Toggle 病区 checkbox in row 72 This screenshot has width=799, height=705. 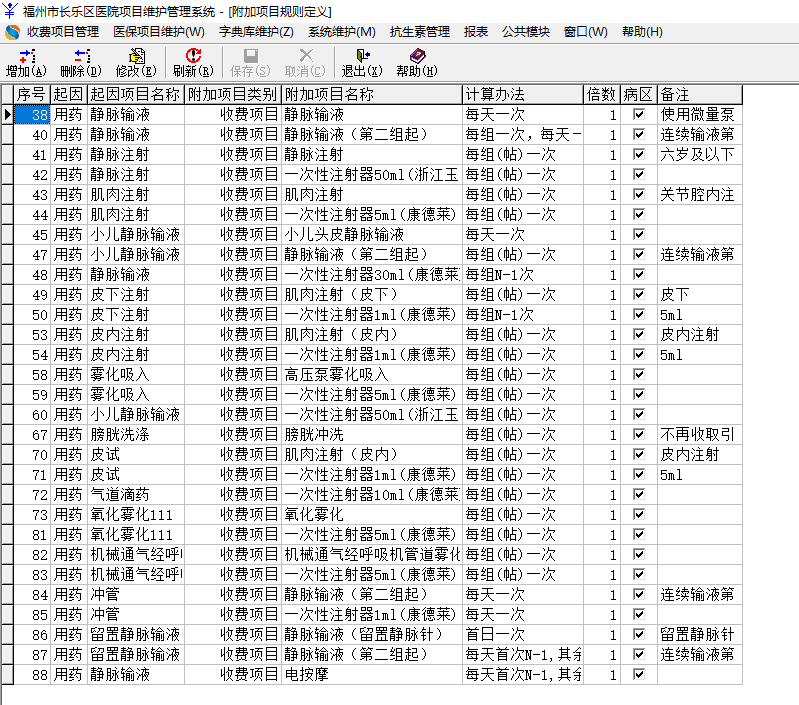[638, 494]
